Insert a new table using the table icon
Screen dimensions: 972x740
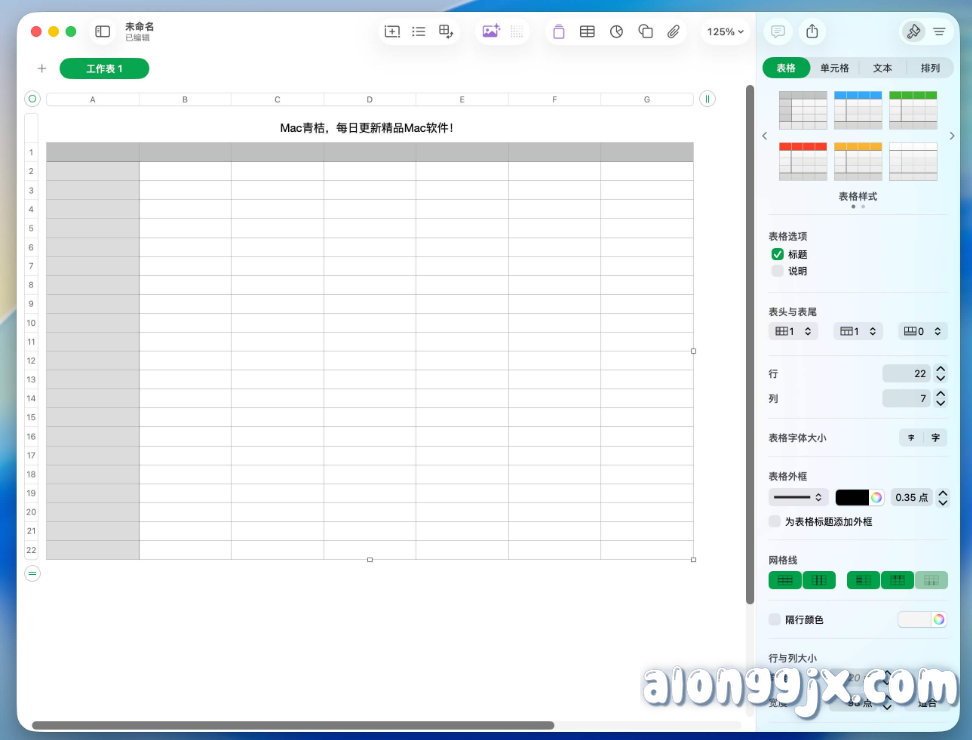click(x=587, y=31)
